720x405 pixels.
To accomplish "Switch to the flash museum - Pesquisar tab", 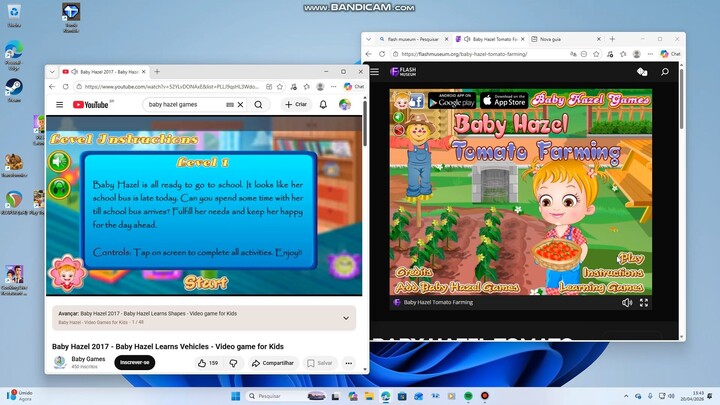I will coord(413,39).
